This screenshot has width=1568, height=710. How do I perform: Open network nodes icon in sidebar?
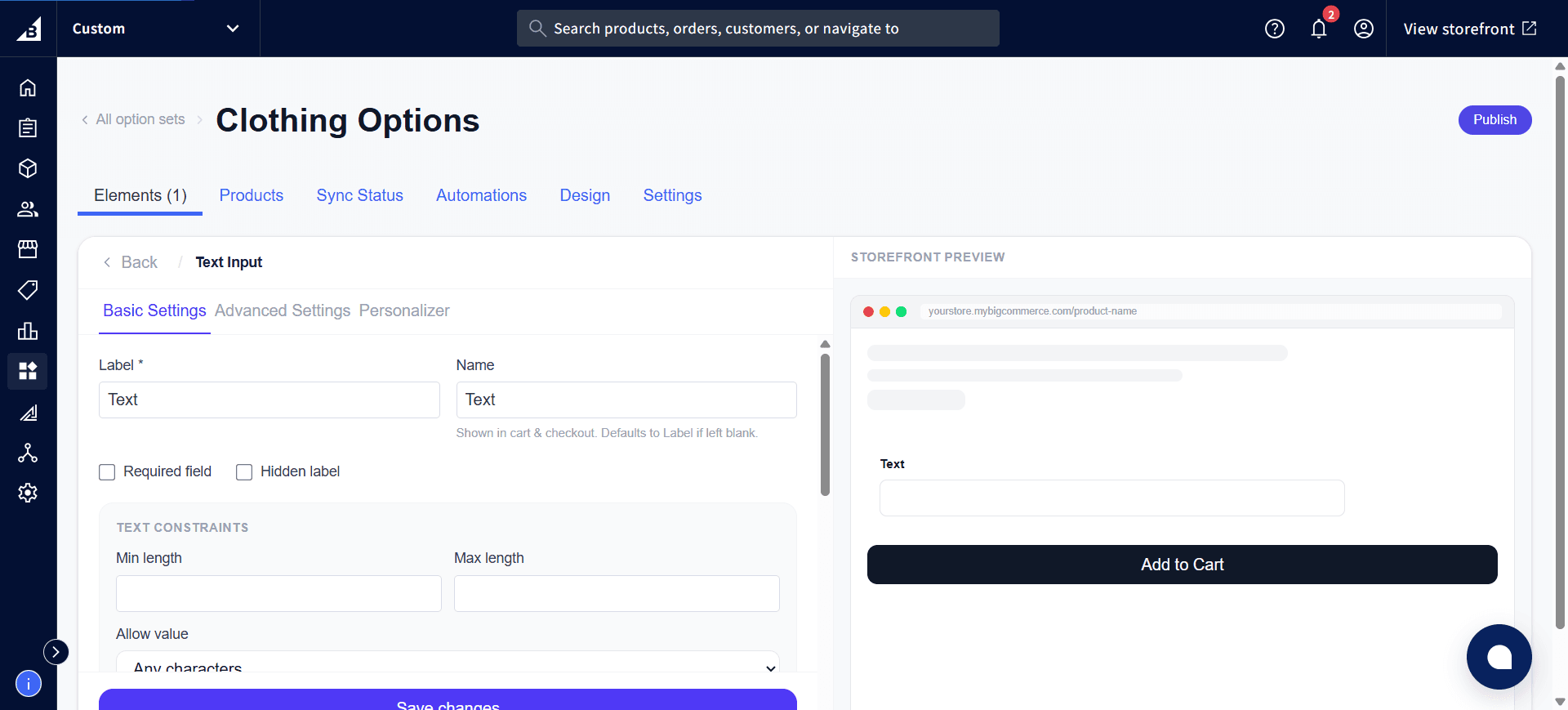click(28, 453)
